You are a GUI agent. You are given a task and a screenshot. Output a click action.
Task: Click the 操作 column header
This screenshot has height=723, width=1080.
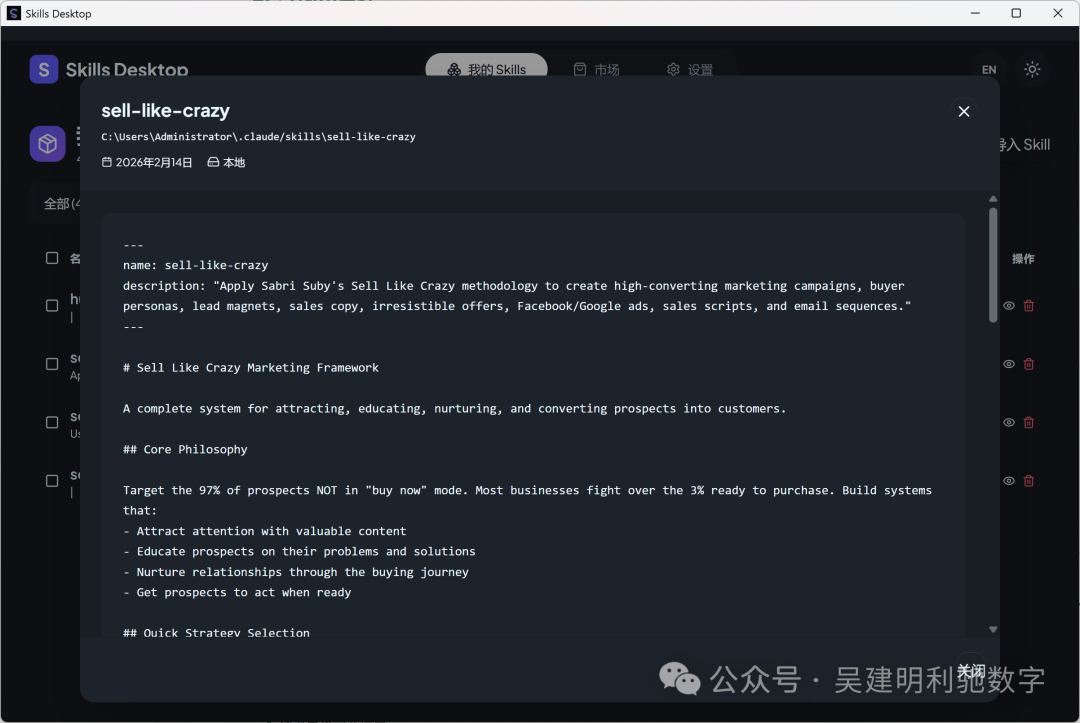tap(1023, 259)
